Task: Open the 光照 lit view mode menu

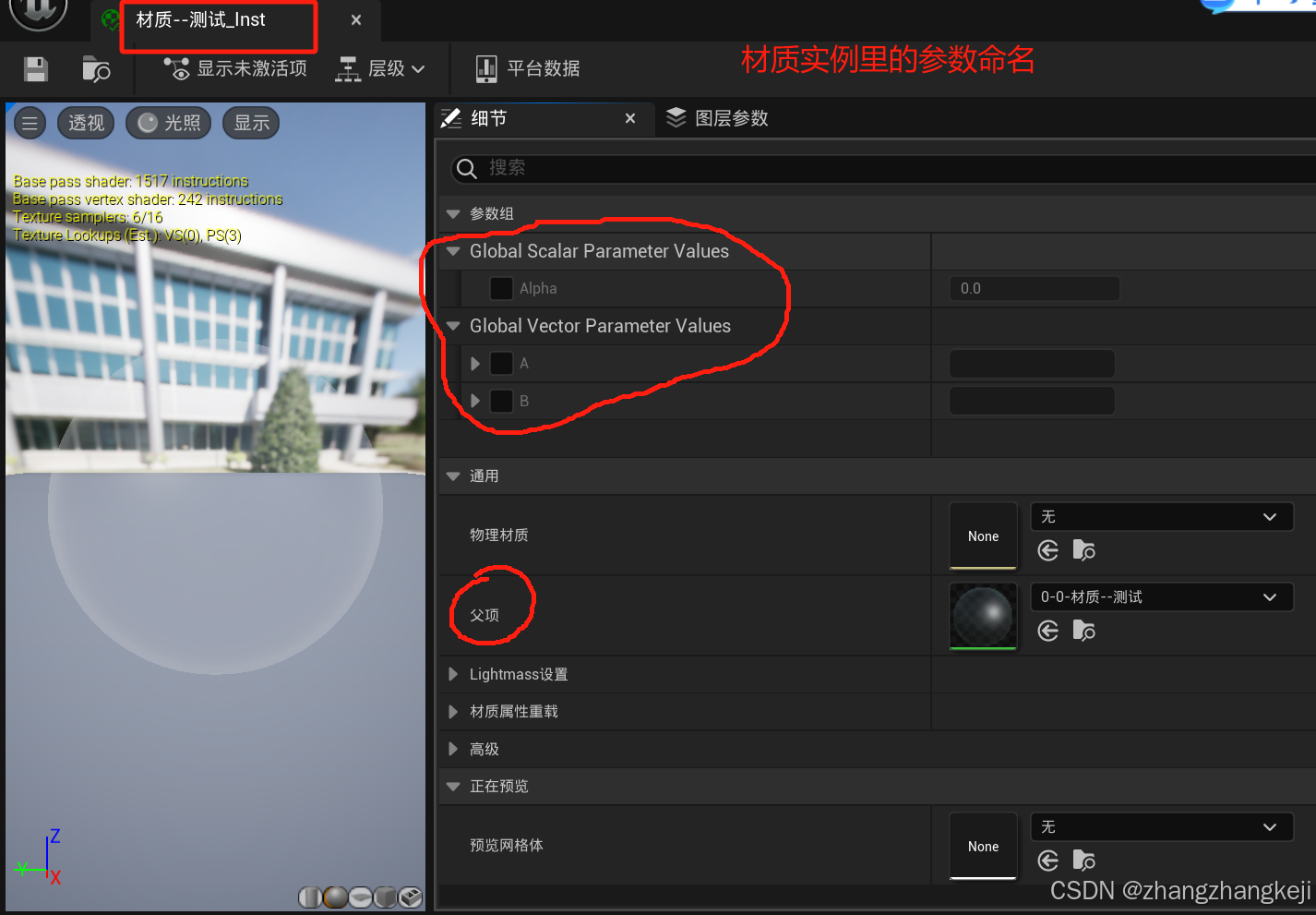Action: [x=169, y=123]
